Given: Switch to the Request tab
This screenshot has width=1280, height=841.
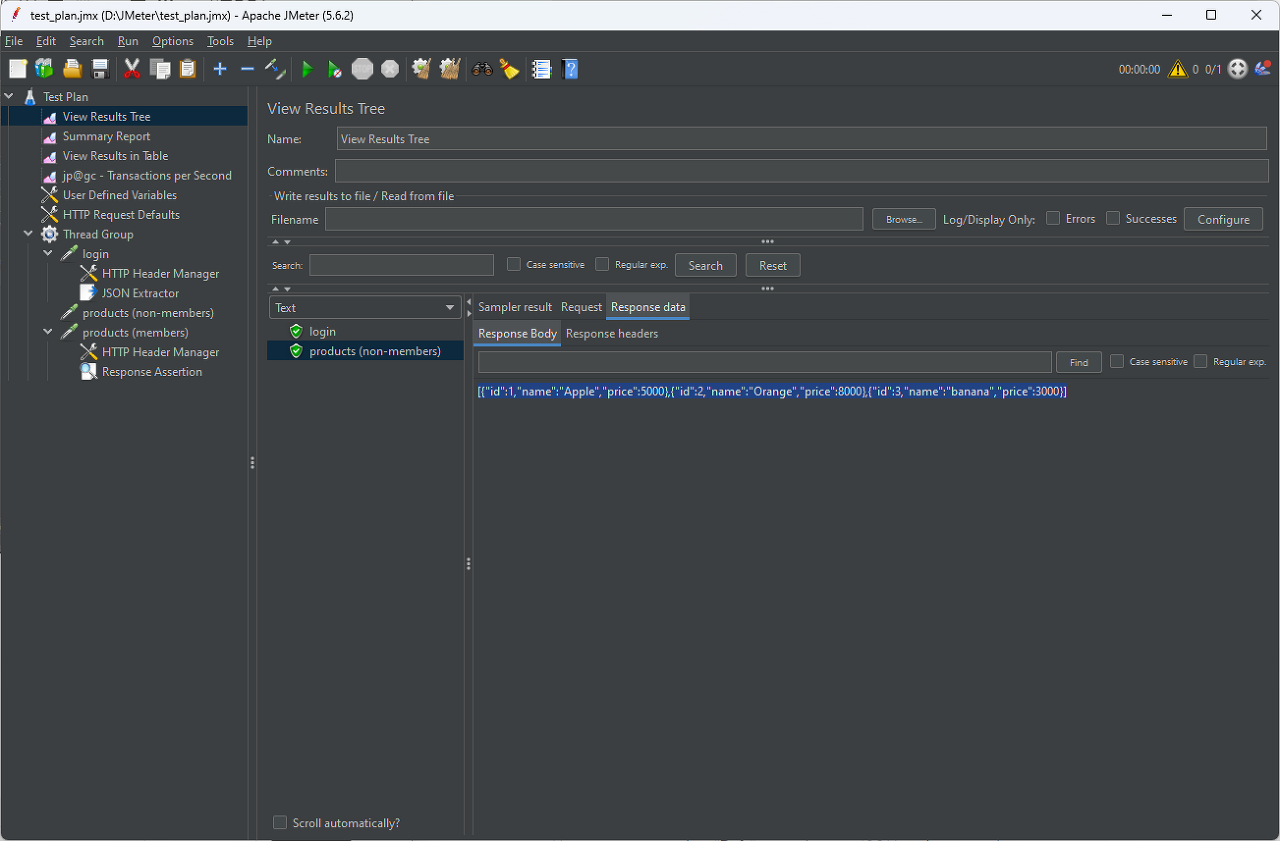Looking at the screenshot, I should coord(581,307).
